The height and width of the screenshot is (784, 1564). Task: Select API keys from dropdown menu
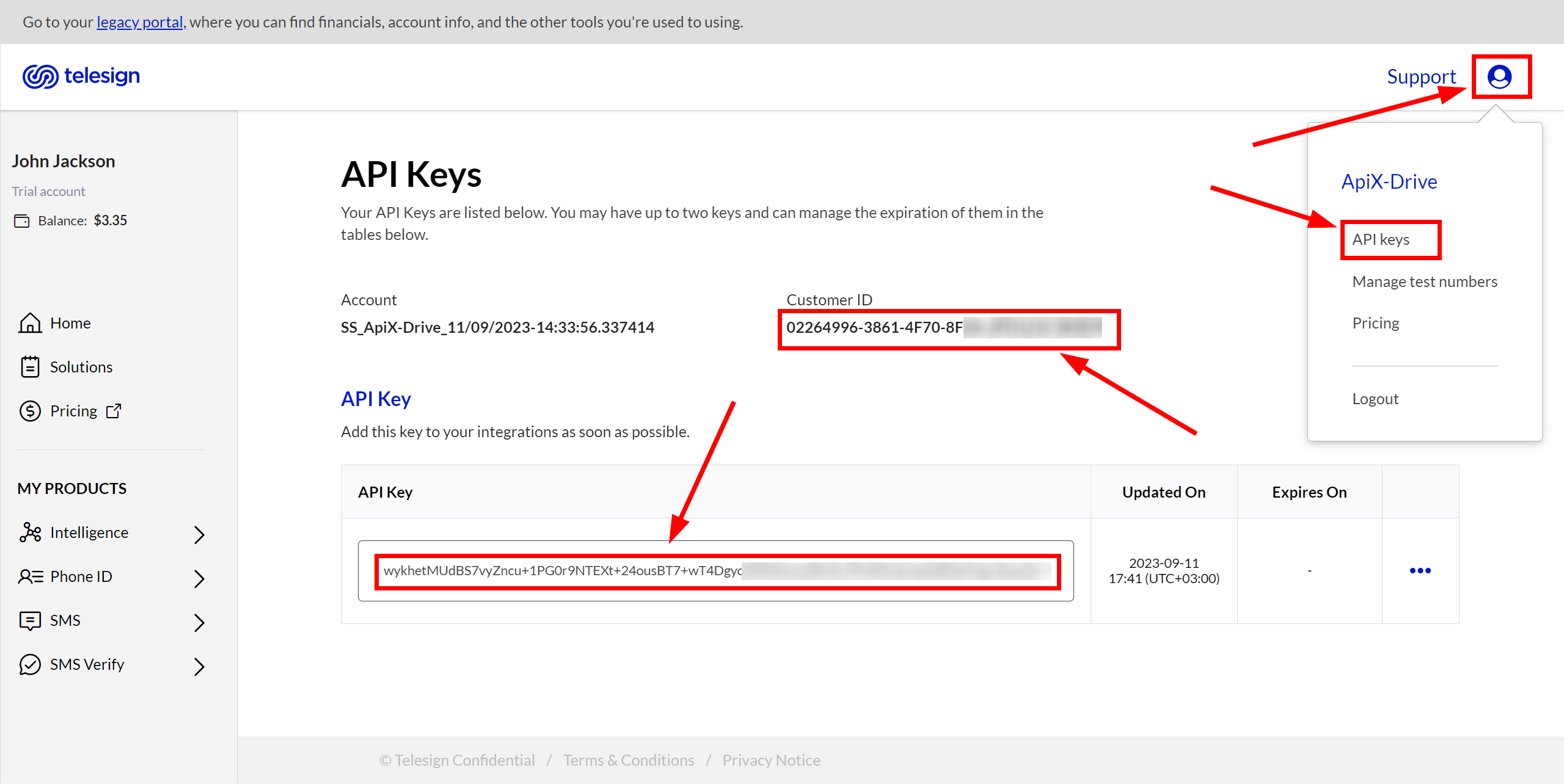[1381, 239]
